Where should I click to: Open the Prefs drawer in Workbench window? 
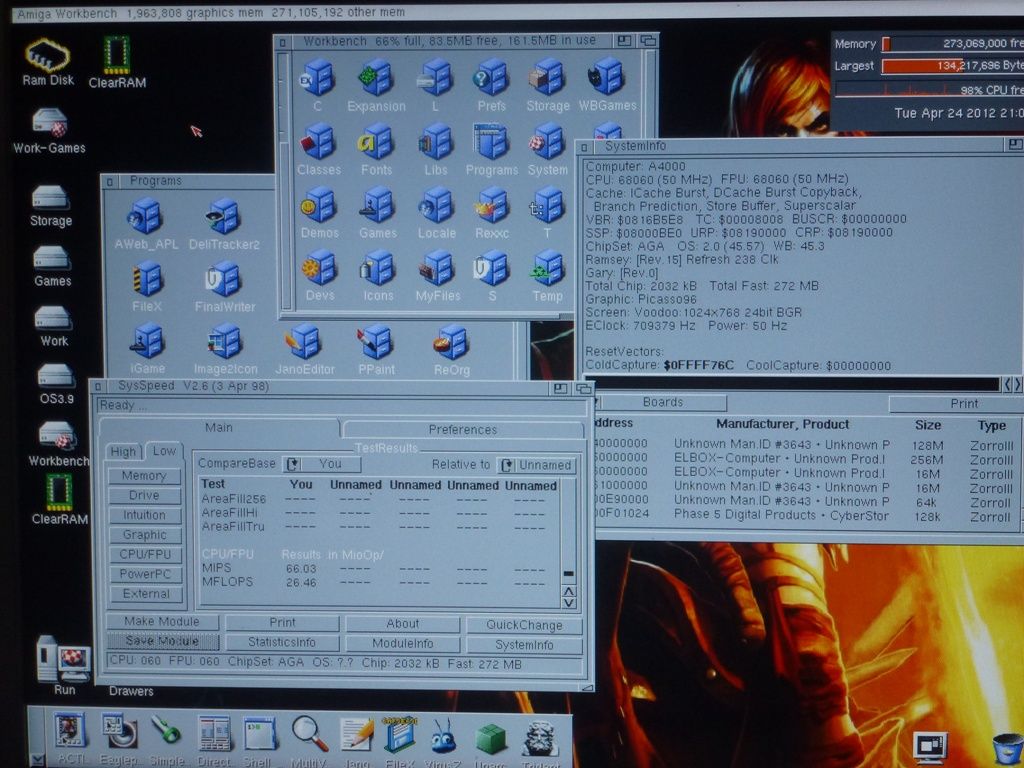pos(491,80)
